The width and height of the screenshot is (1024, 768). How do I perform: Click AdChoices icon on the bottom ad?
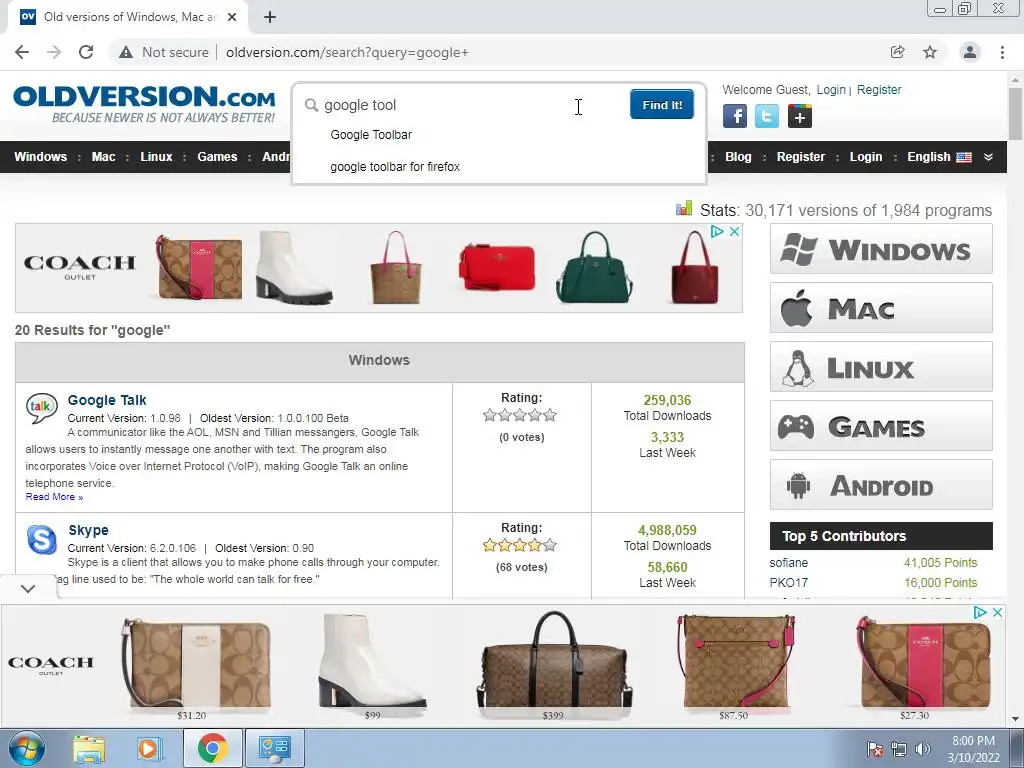pyautogui.click(x=980, y=613)
